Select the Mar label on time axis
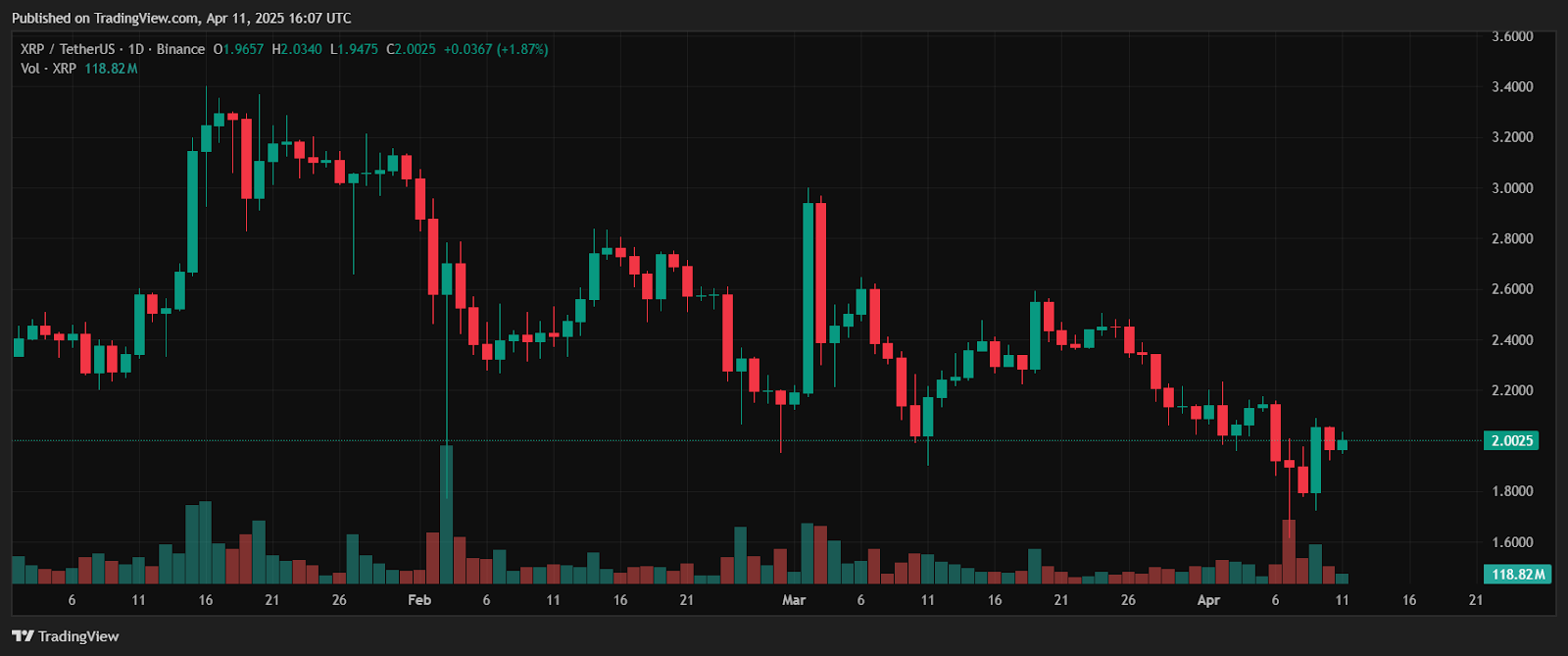Screen dimensions: 1568x656 (x=794, y=600)
